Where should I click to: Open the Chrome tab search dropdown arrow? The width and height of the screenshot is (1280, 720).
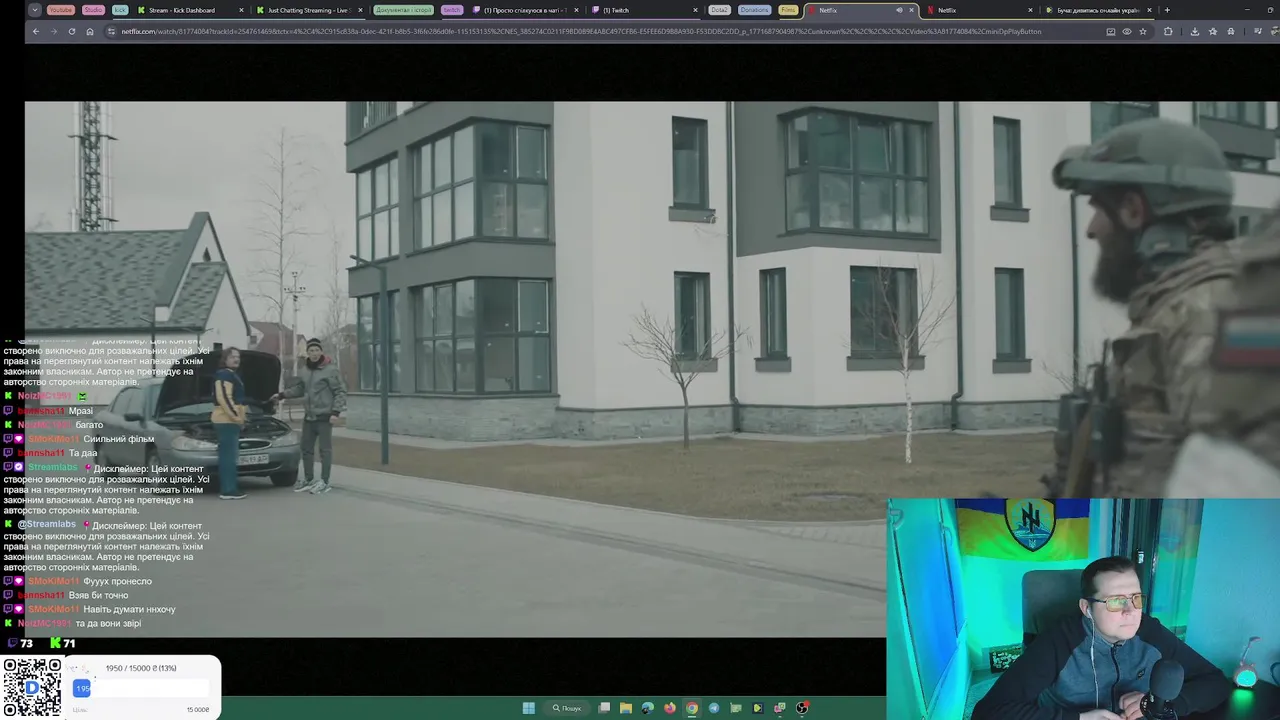(x=35, y=10)
